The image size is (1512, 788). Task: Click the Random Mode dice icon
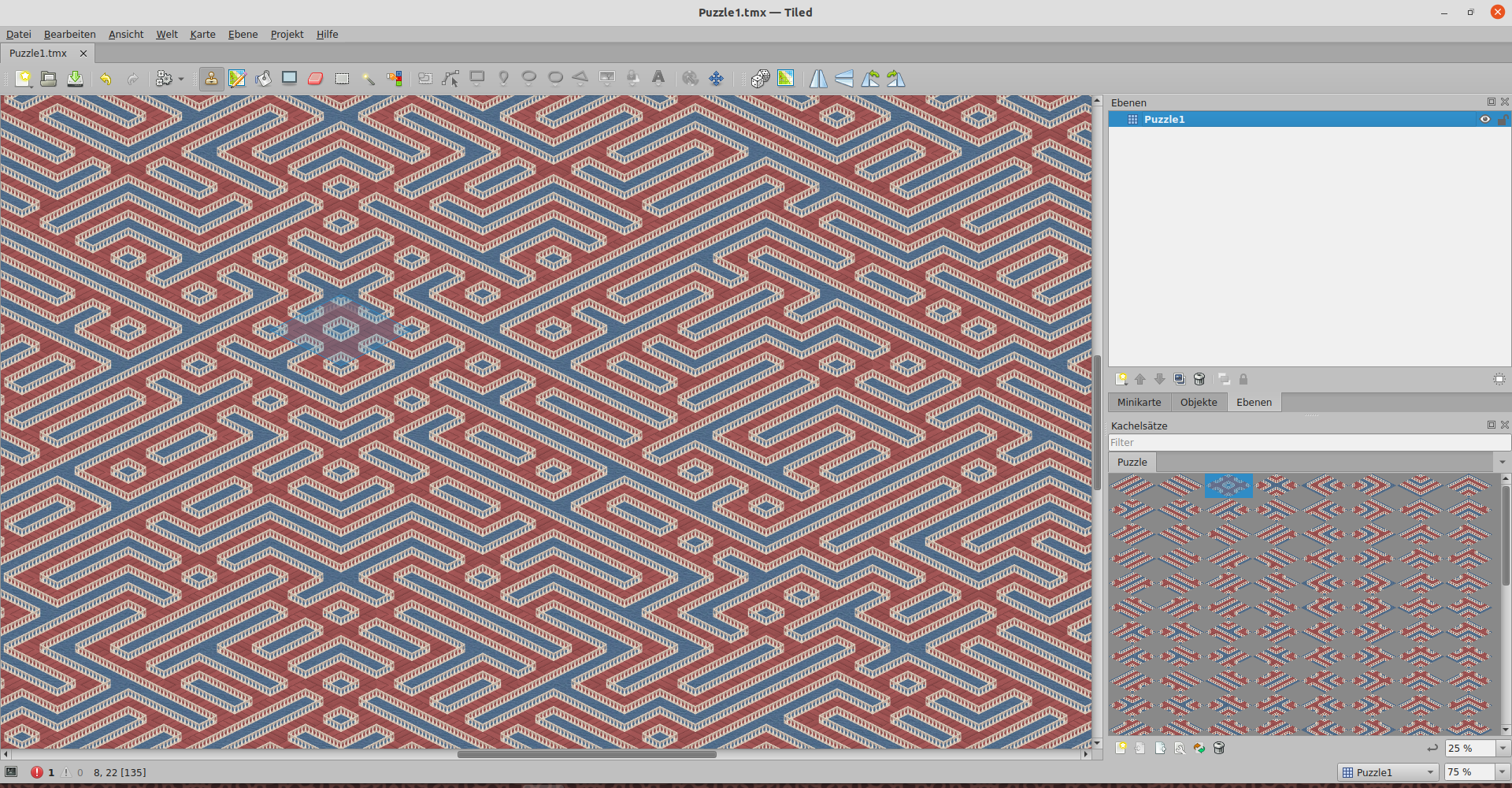(760, 79)
